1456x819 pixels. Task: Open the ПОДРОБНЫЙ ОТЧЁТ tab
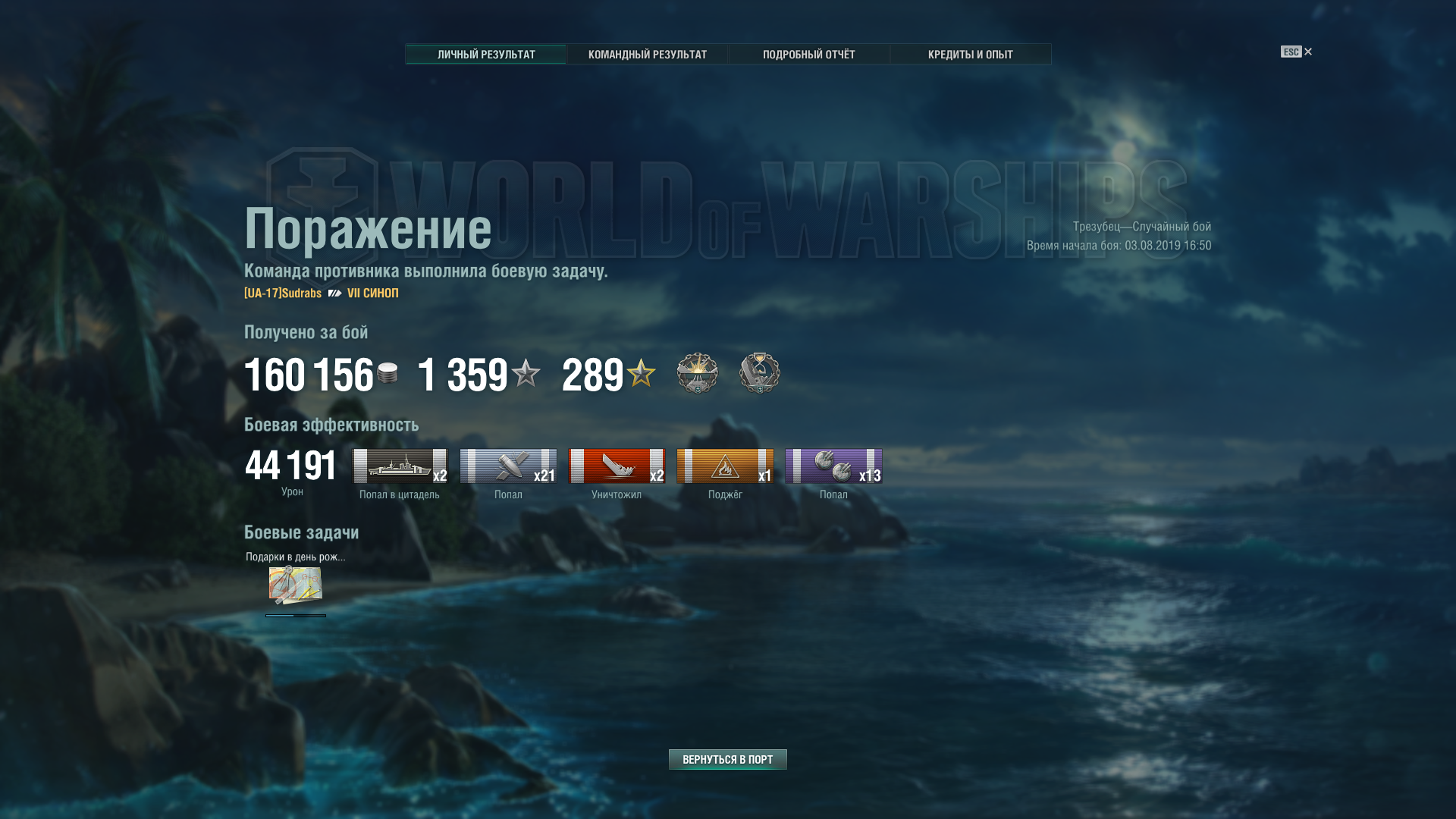tap(808, 55)
